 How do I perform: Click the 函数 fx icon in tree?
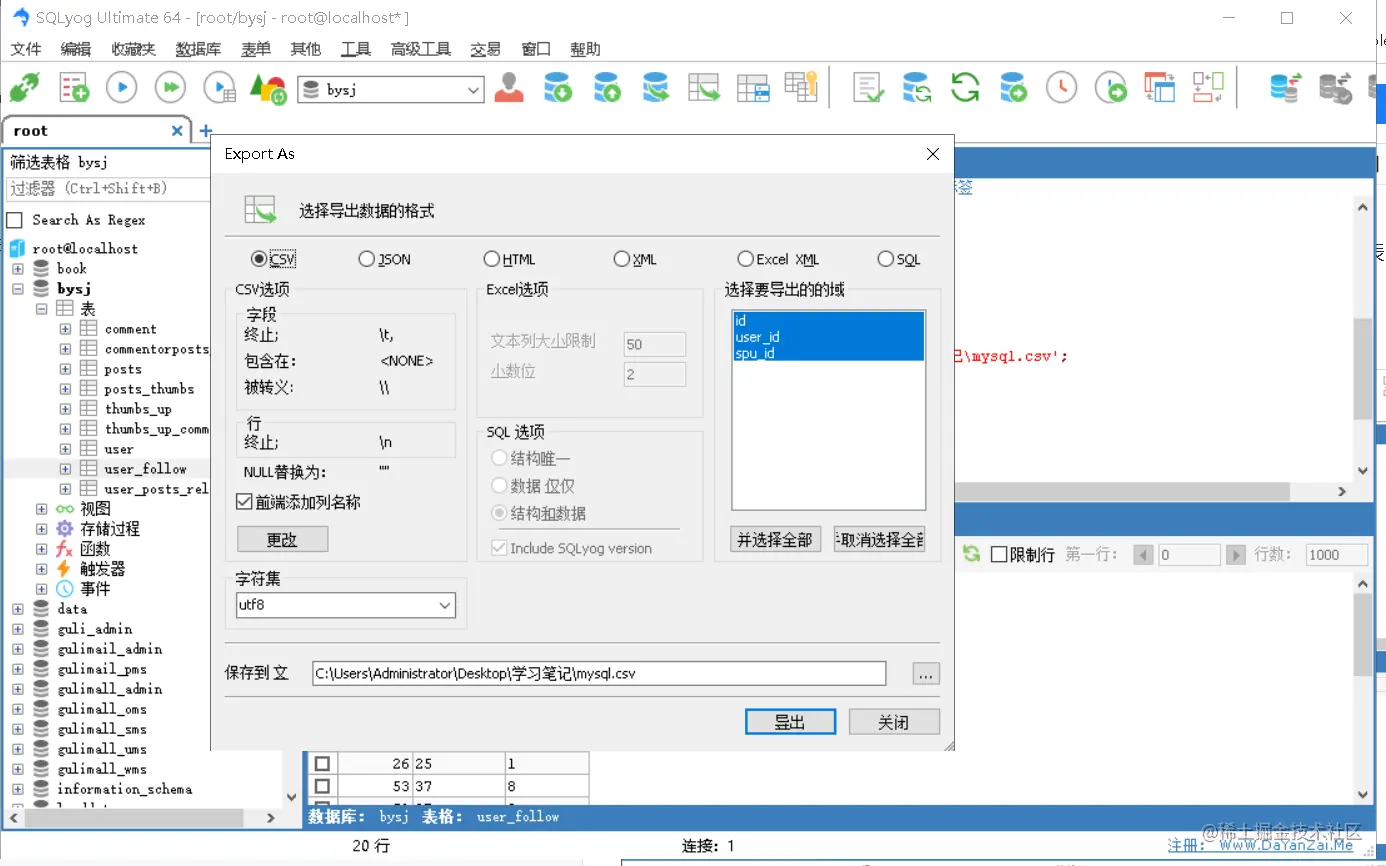point(65,549)
